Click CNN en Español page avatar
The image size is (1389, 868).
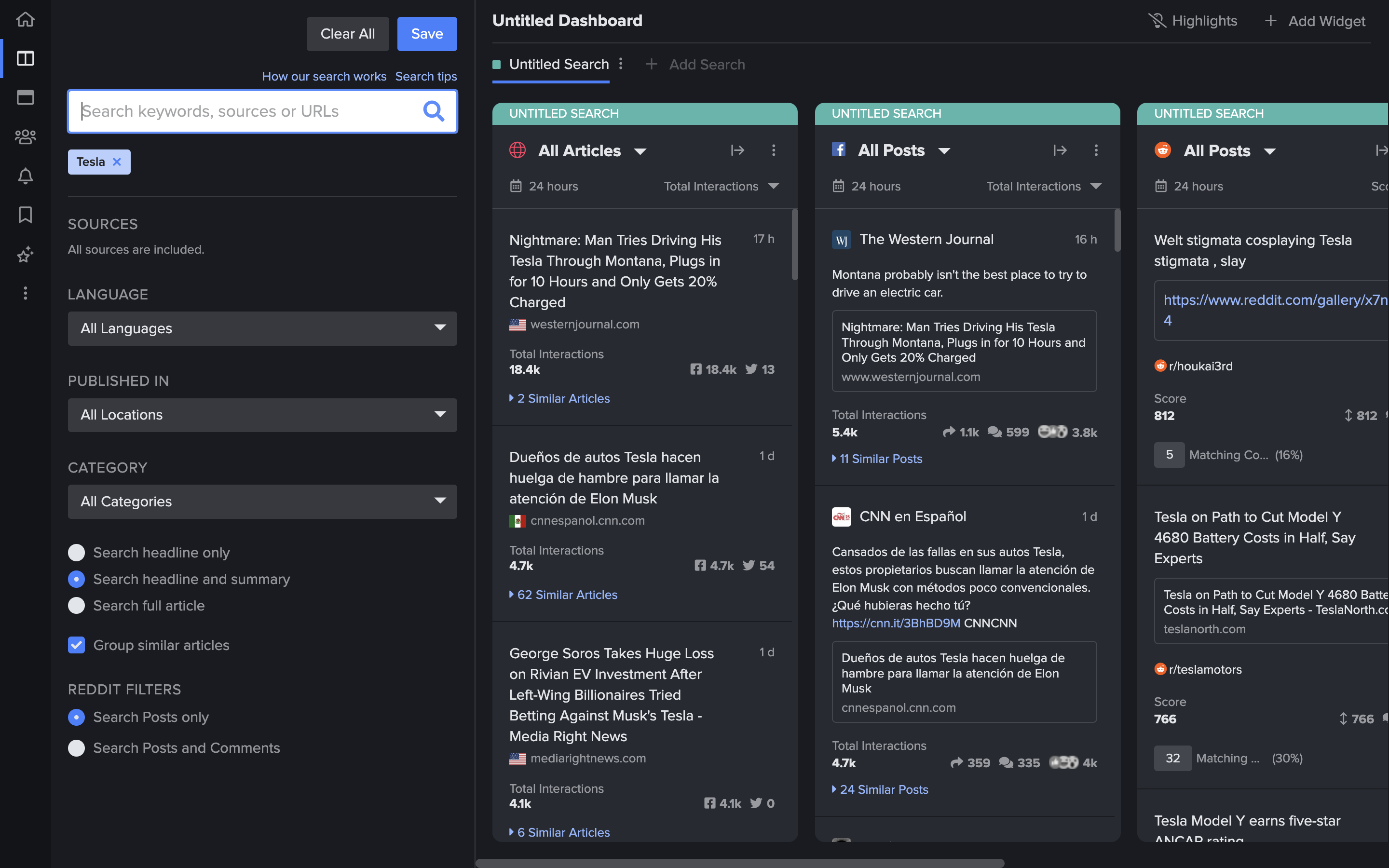(x=842, y=516)
